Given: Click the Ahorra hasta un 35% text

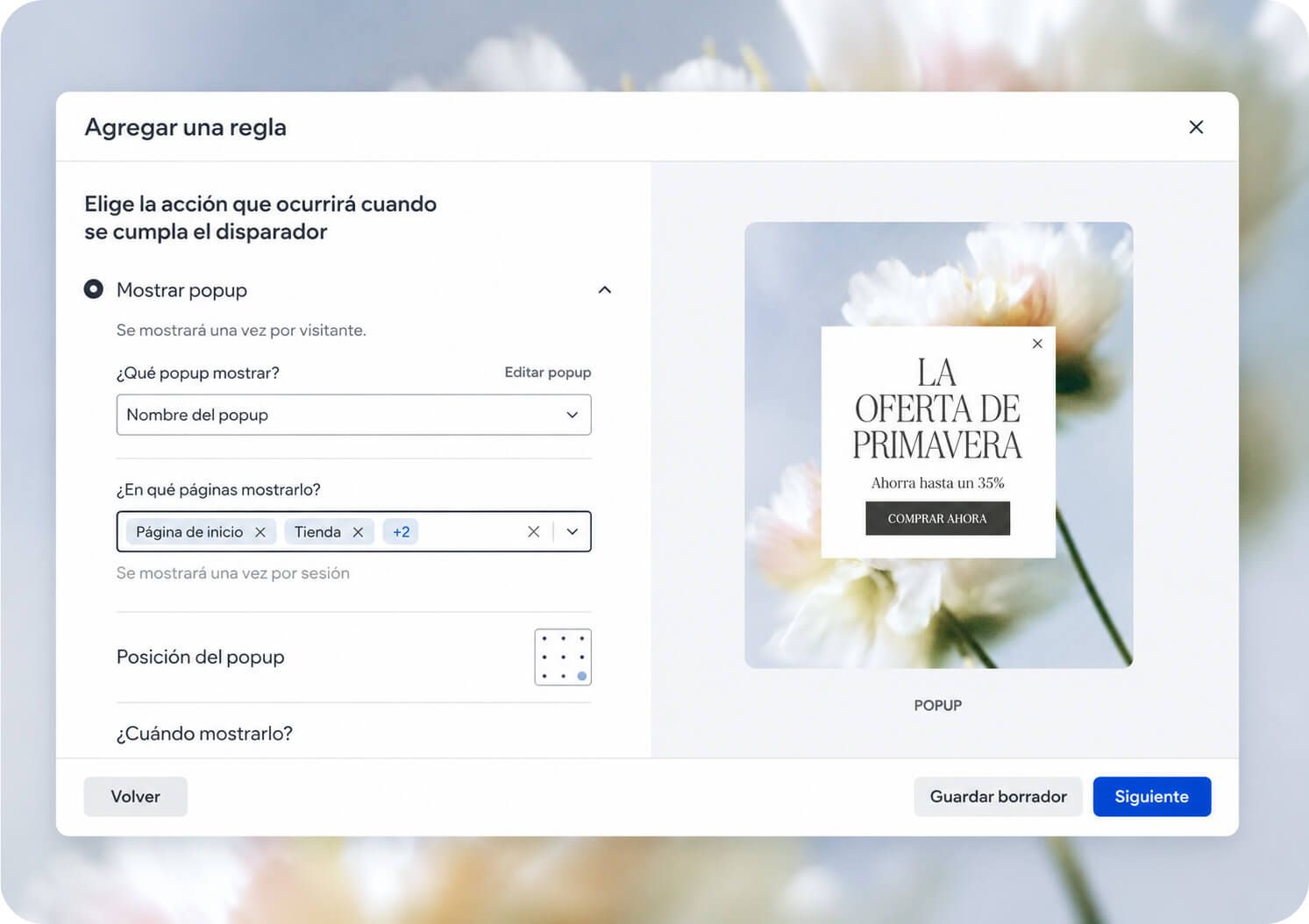Looking at the screenshot, I should [937, 483].
